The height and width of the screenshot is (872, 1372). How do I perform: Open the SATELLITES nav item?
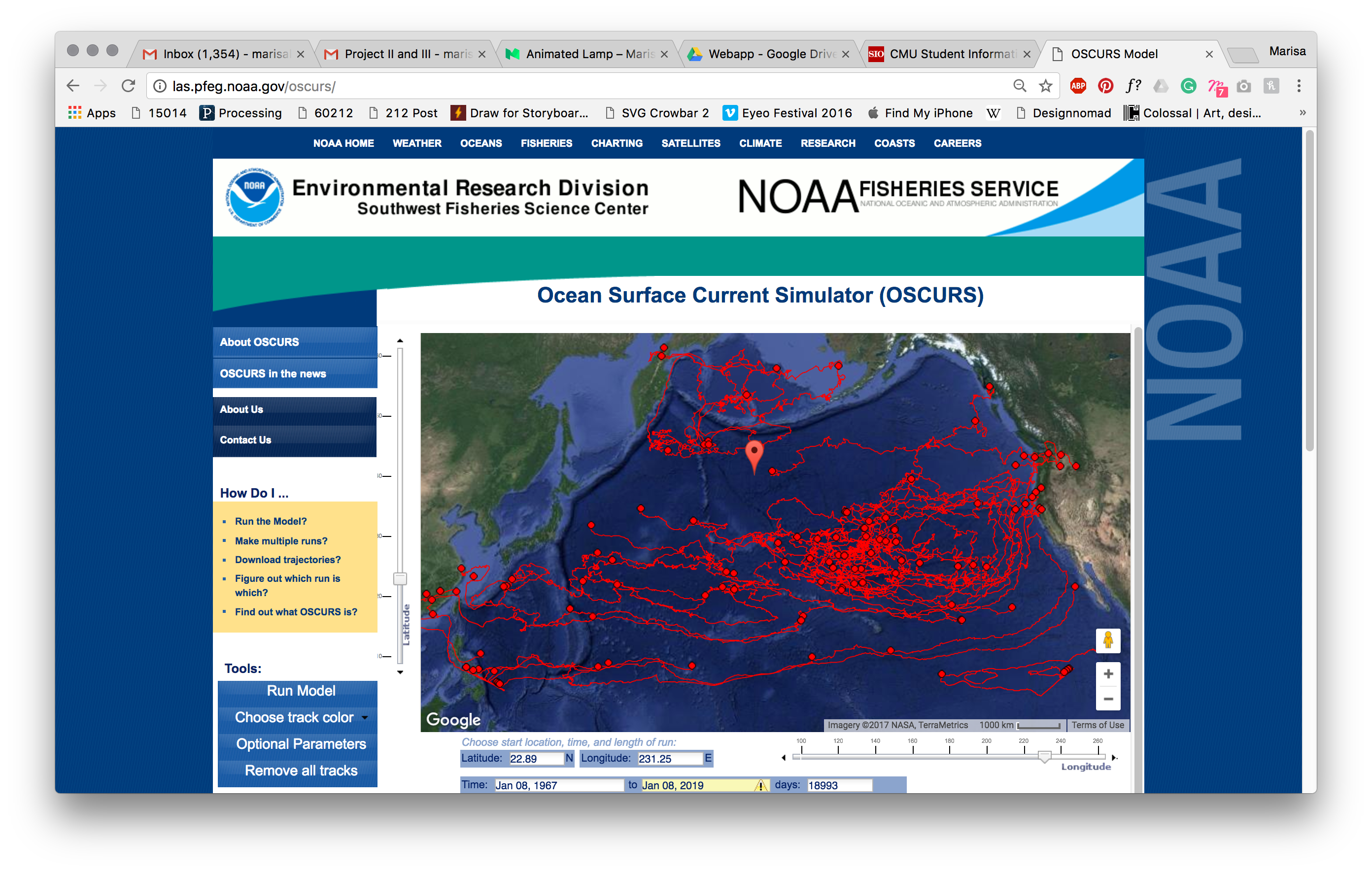[690, 143]
